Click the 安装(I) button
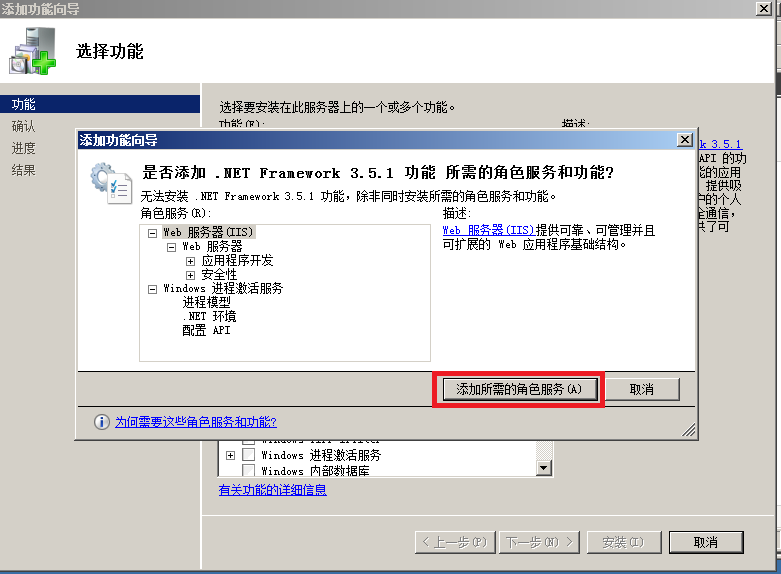This screenshot has width=781, height=574. 624,542
